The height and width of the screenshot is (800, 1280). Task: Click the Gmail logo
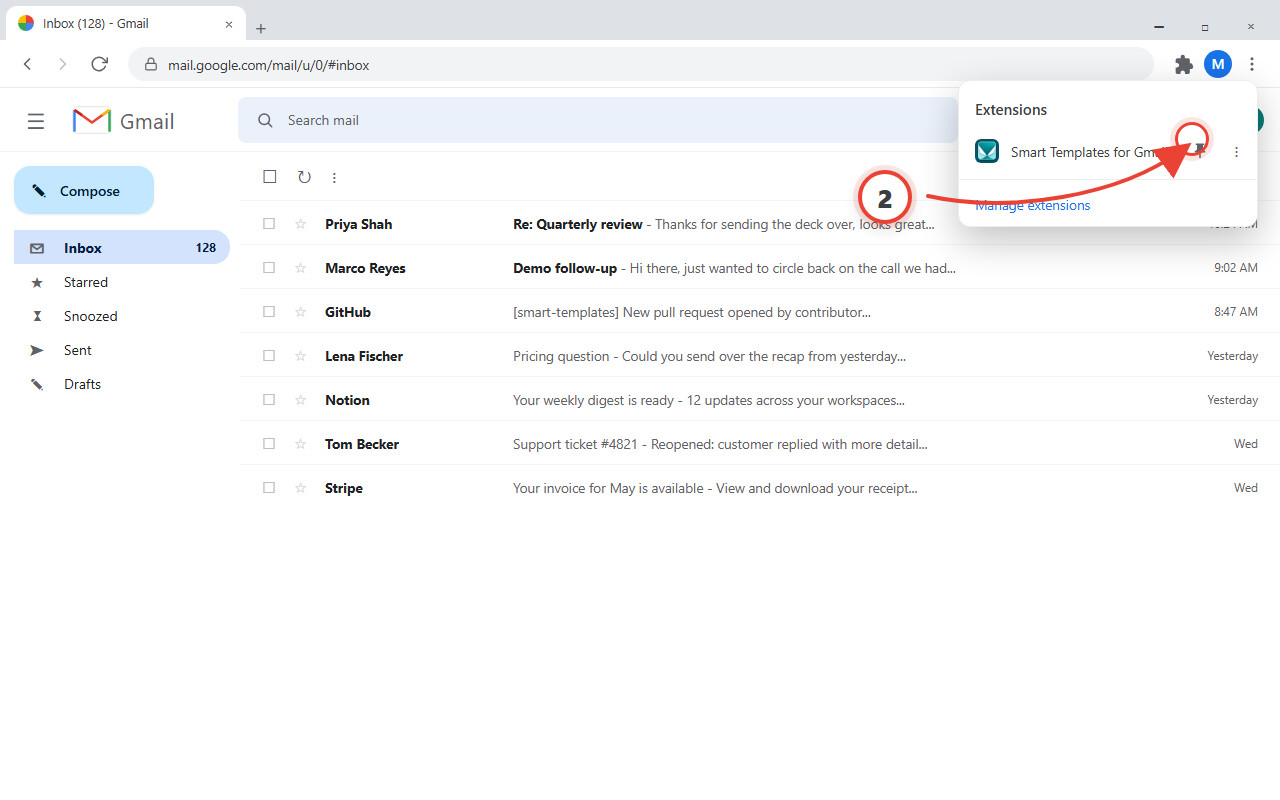click(124, 121)
